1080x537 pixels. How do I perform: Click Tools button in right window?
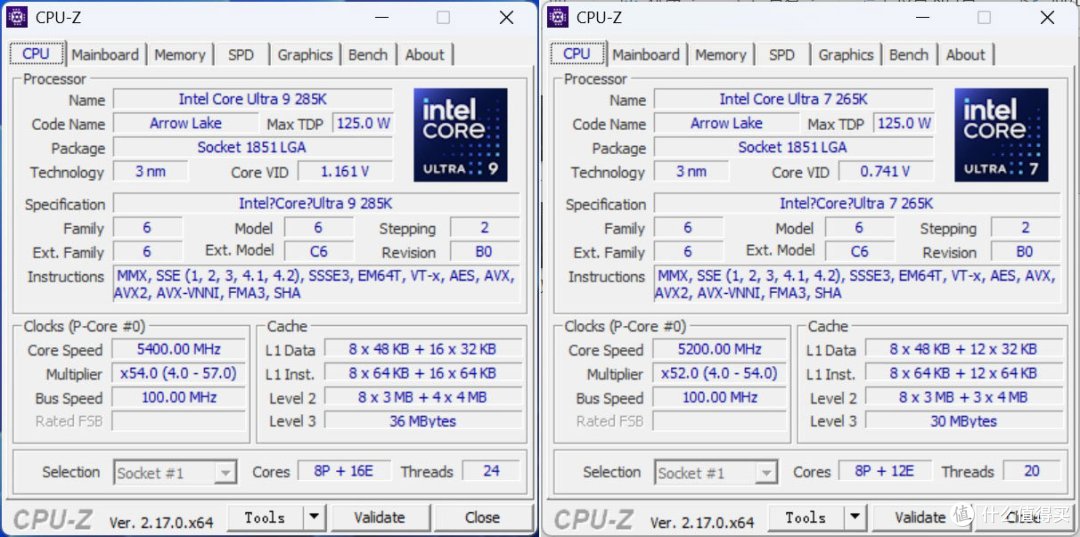pos(806,517)
